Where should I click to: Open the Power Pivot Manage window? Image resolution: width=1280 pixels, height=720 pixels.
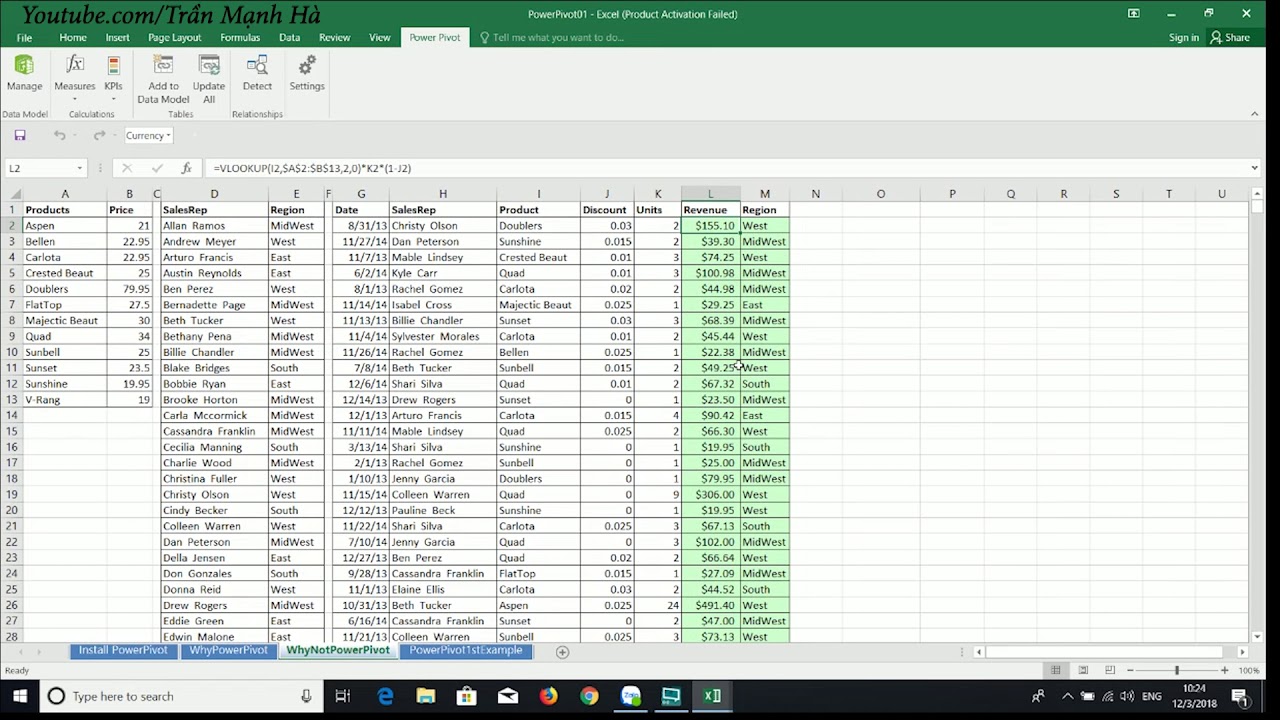click(24, 73)
